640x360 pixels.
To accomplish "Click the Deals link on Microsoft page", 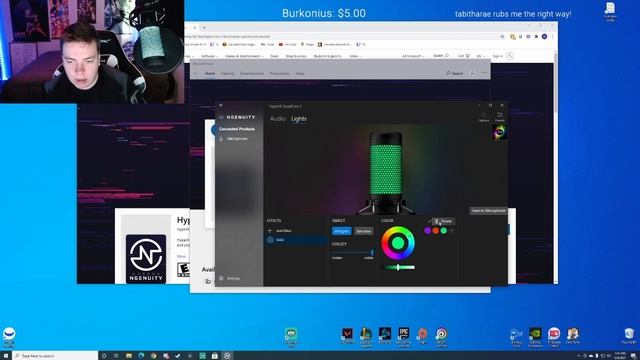I will point(274,56).
